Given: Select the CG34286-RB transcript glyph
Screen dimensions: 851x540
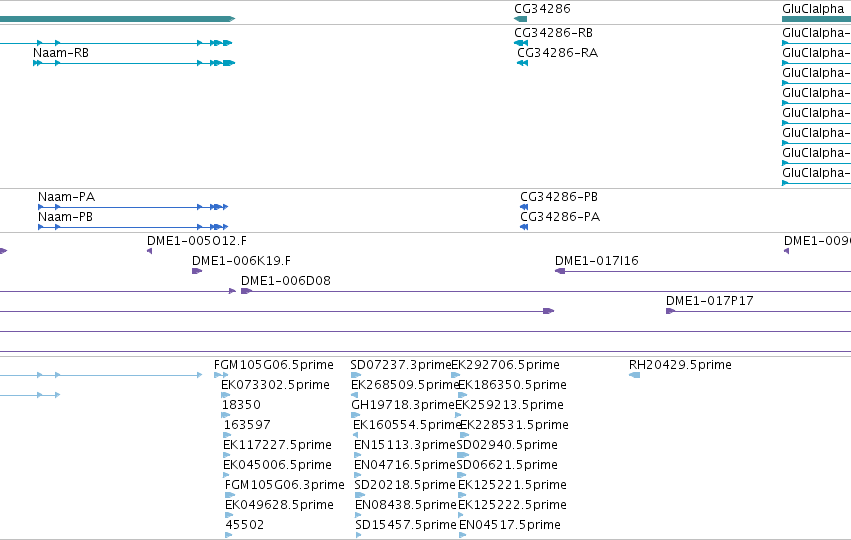Looking at the screenshot, I should (521, 43).
